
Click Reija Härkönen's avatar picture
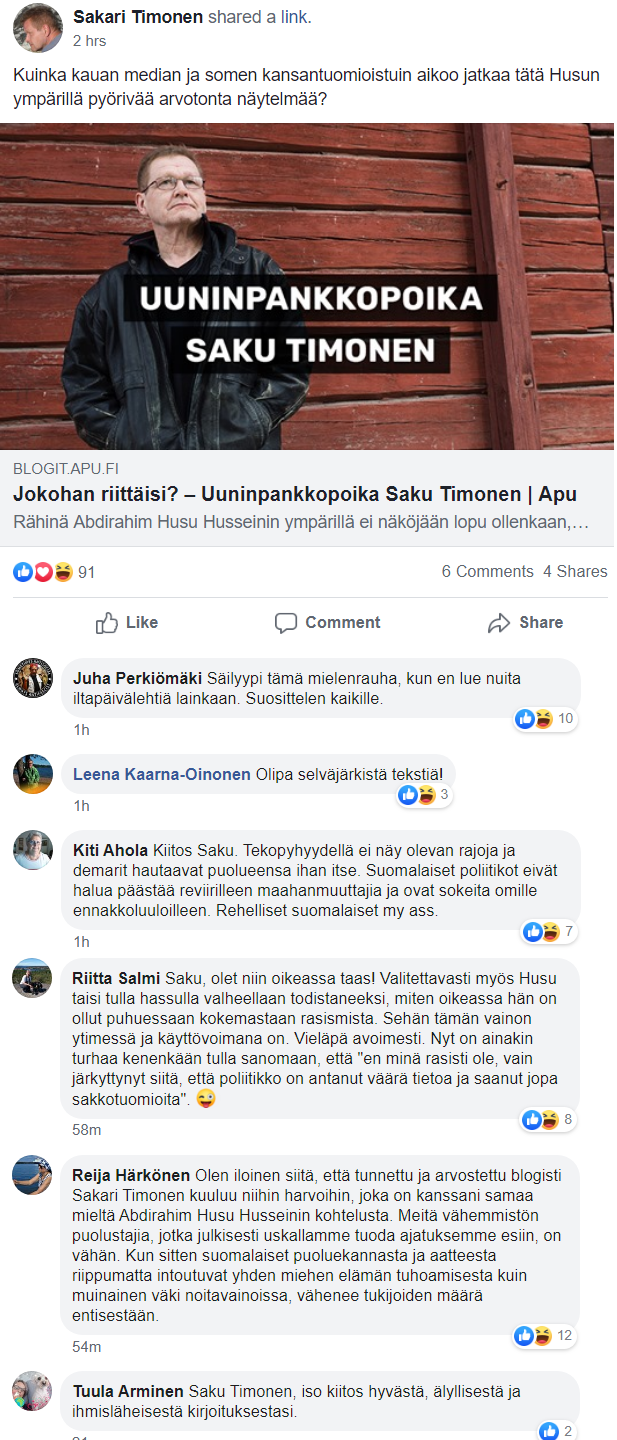(32, 1174)
